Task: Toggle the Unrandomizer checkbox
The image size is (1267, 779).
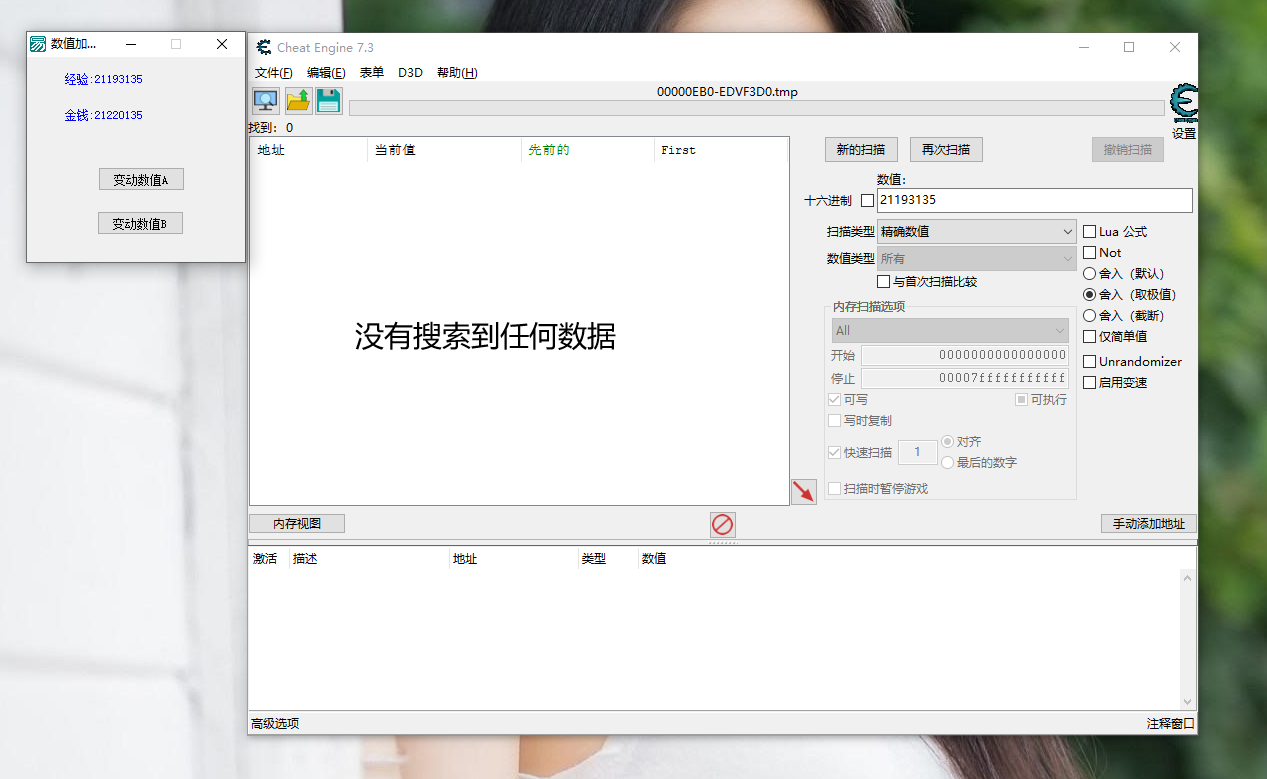Action: pyautogui.click(x=1090, y=361)
